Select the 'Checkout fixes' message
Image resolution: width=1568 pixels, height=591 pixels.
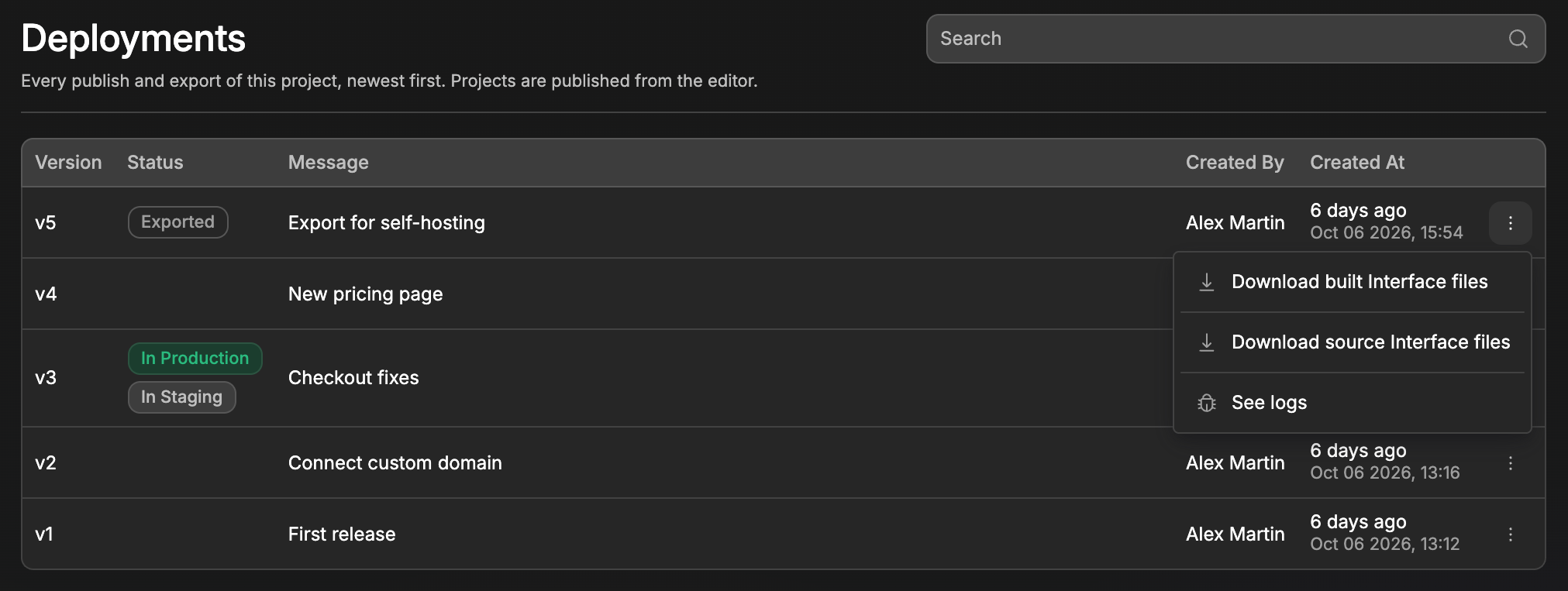(353, 378)
